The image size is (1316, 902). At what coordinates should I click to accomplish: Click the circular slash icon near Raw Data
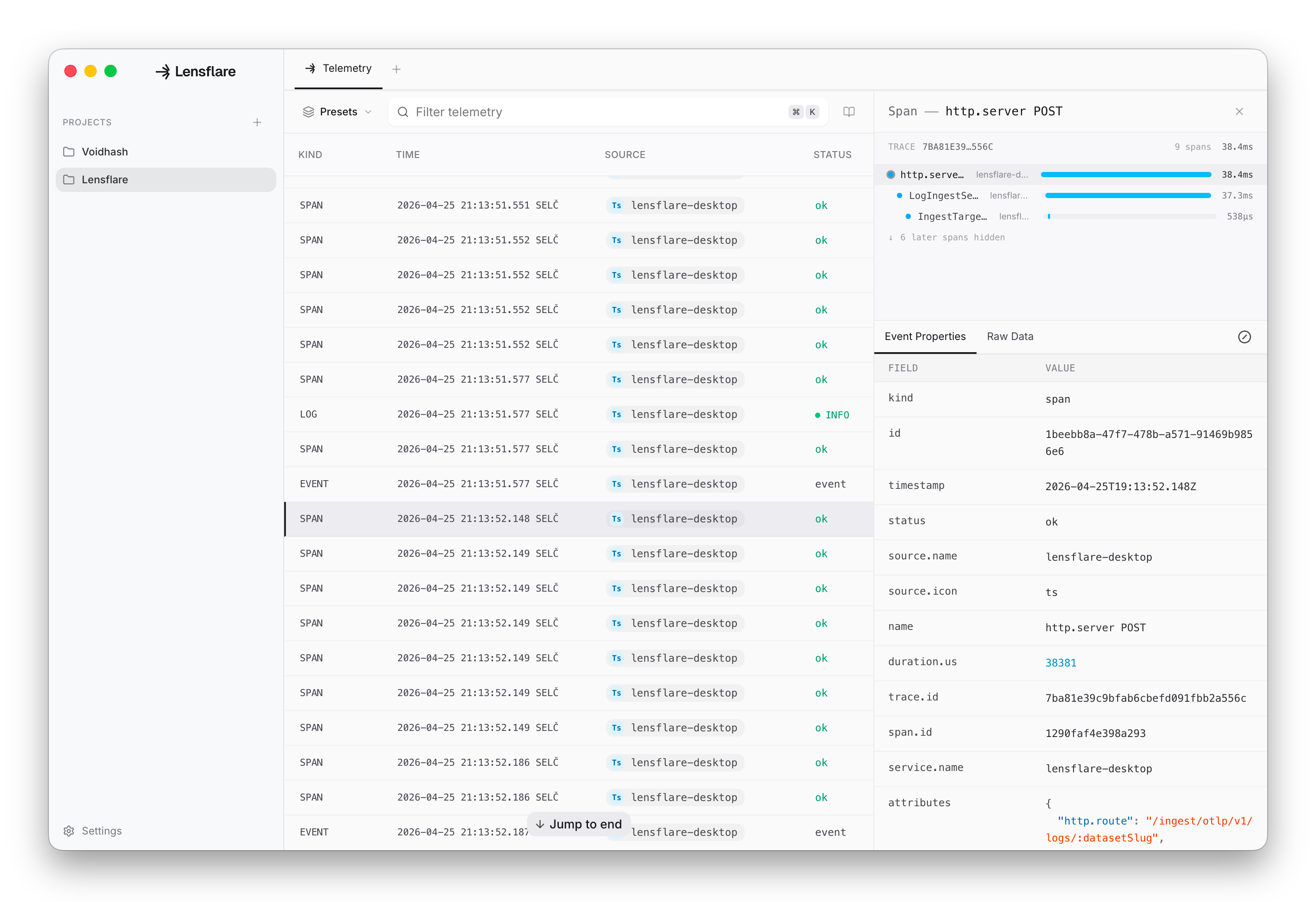[1244, 337]
